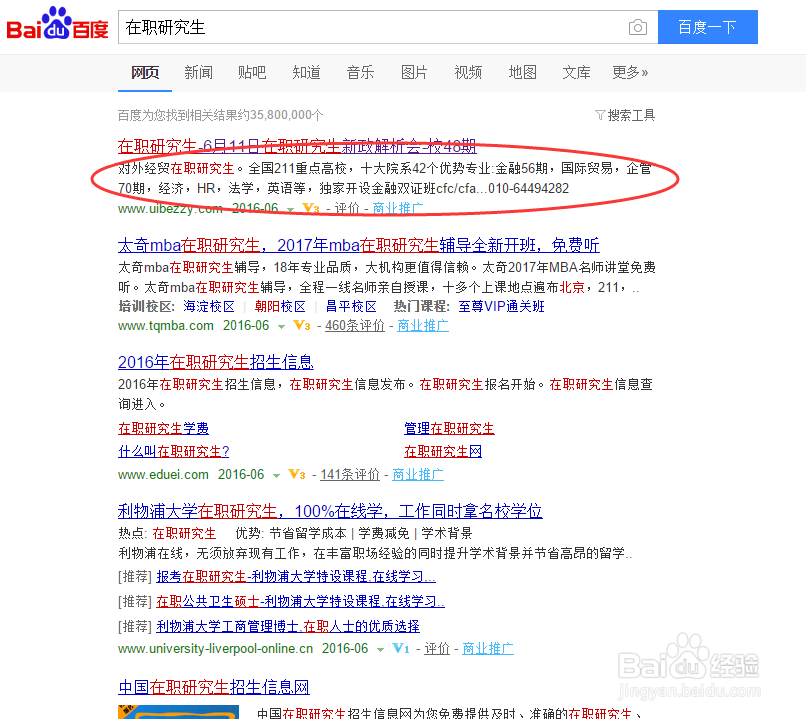Switch to the 新闻 tab

click(198, 72)
